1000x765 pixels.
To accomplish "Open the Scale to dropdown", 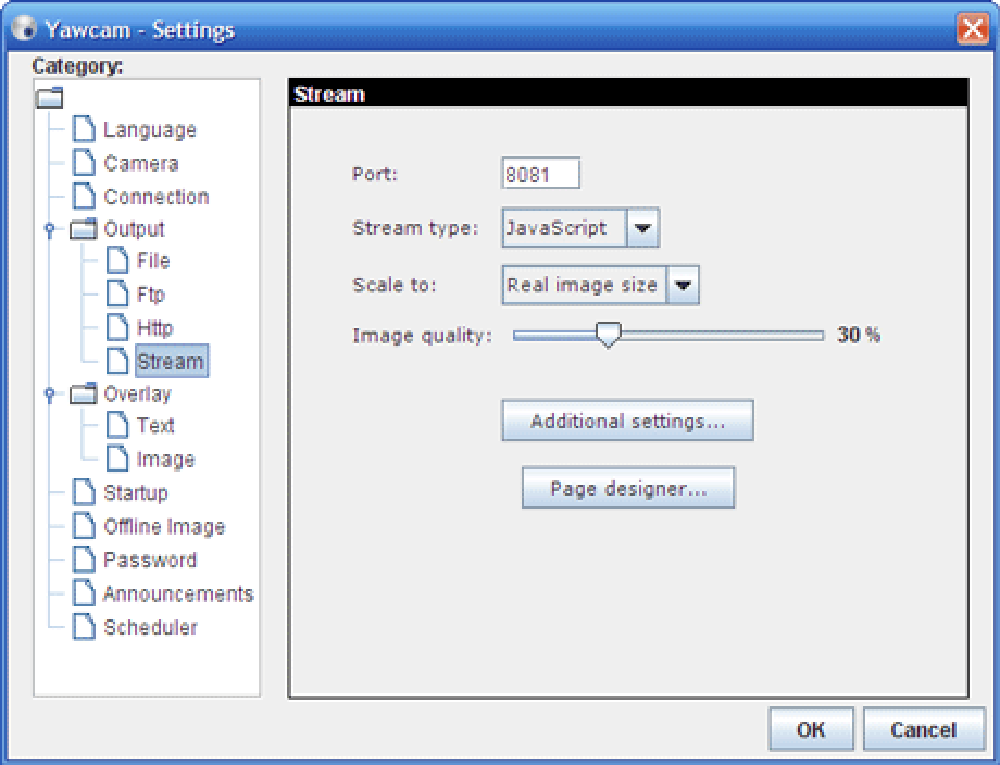I will point(683,285).
